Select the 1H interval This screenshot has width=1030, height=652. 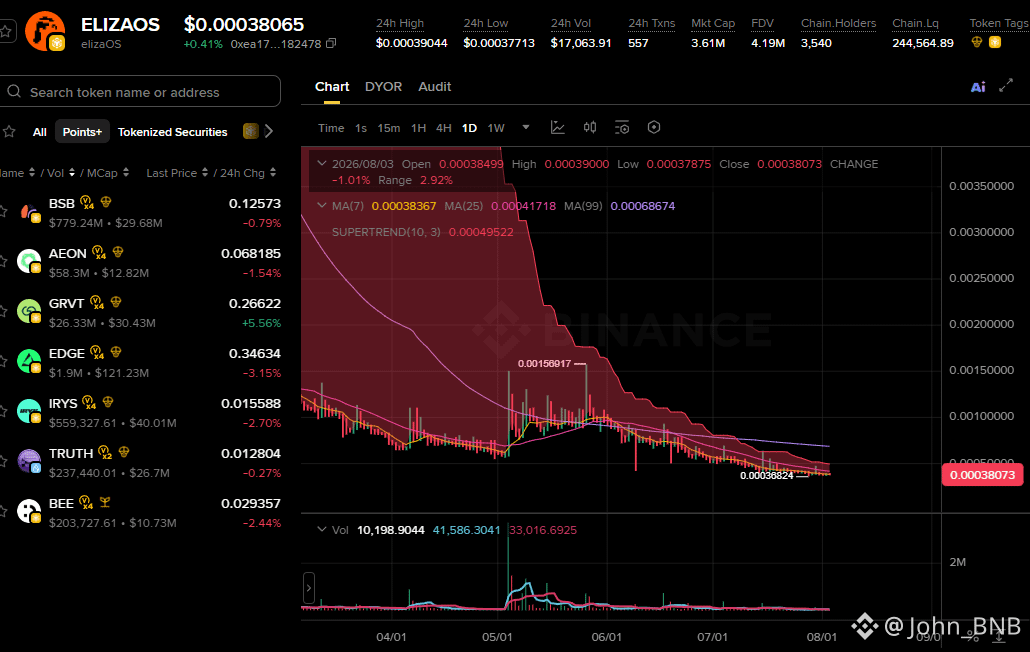418,128
